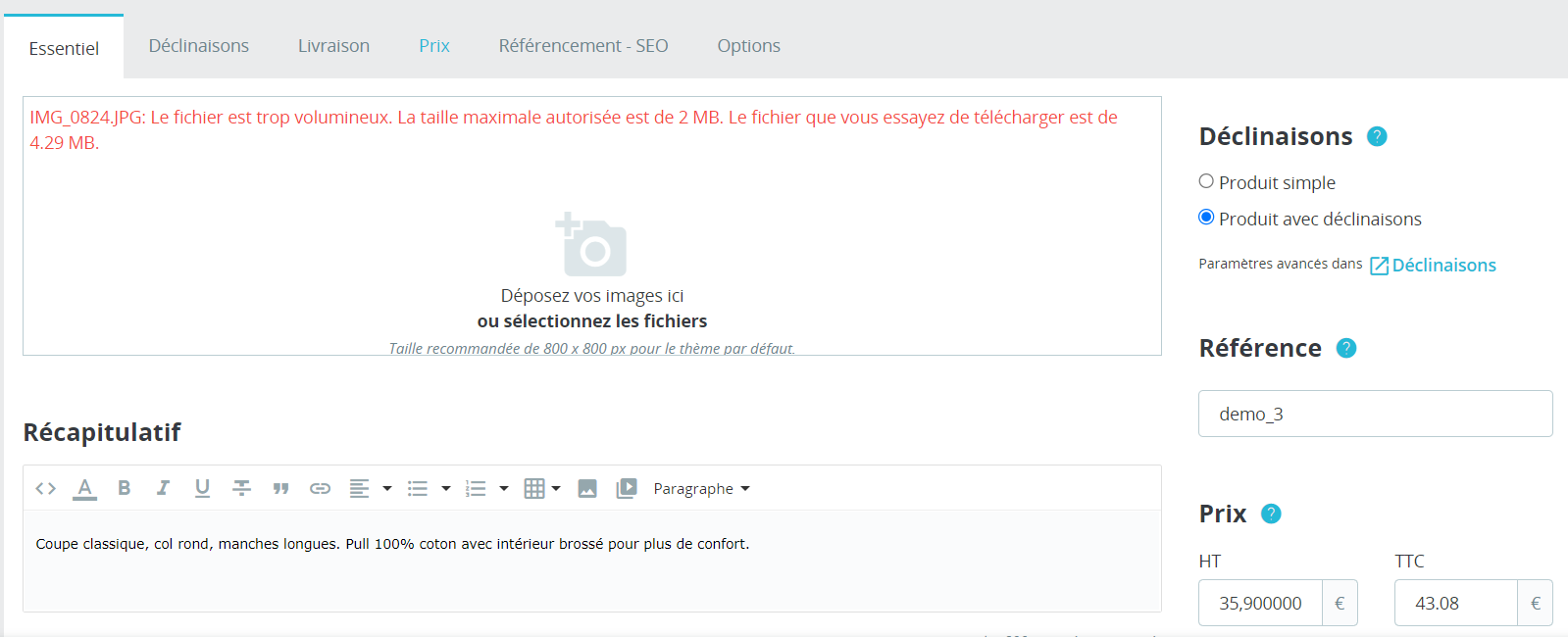This screenshot has height=637, width=1568.
Task: Click the 'Déposez vos images ici' text
Action: click(592, 296)
